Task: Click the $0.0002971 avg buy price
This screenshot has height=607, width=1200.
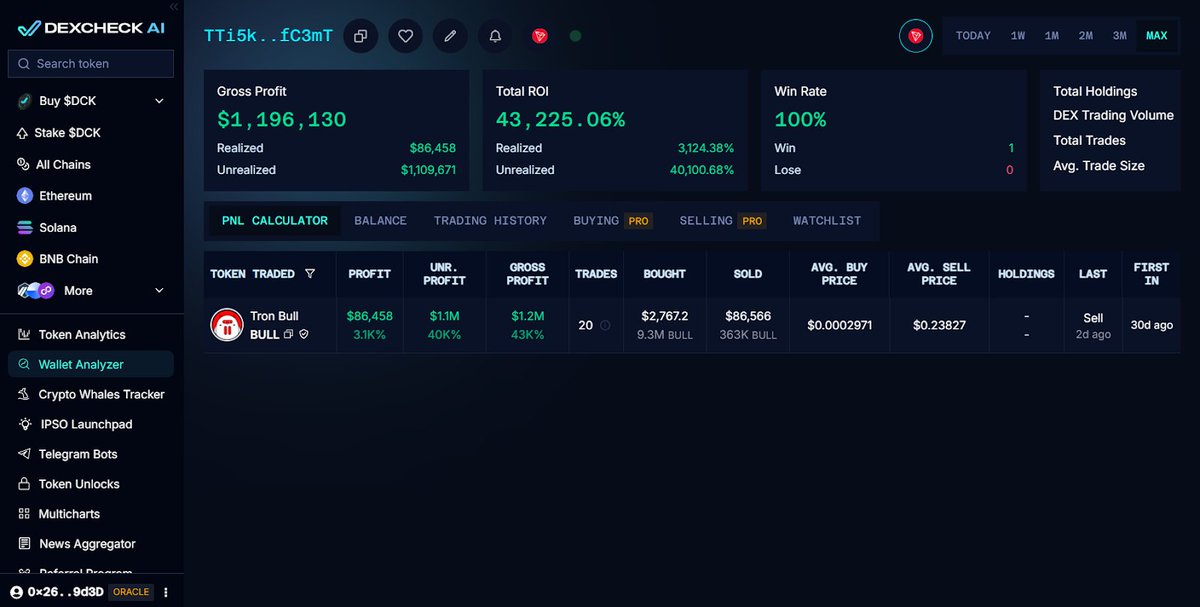Action: (x=839, y=325)
